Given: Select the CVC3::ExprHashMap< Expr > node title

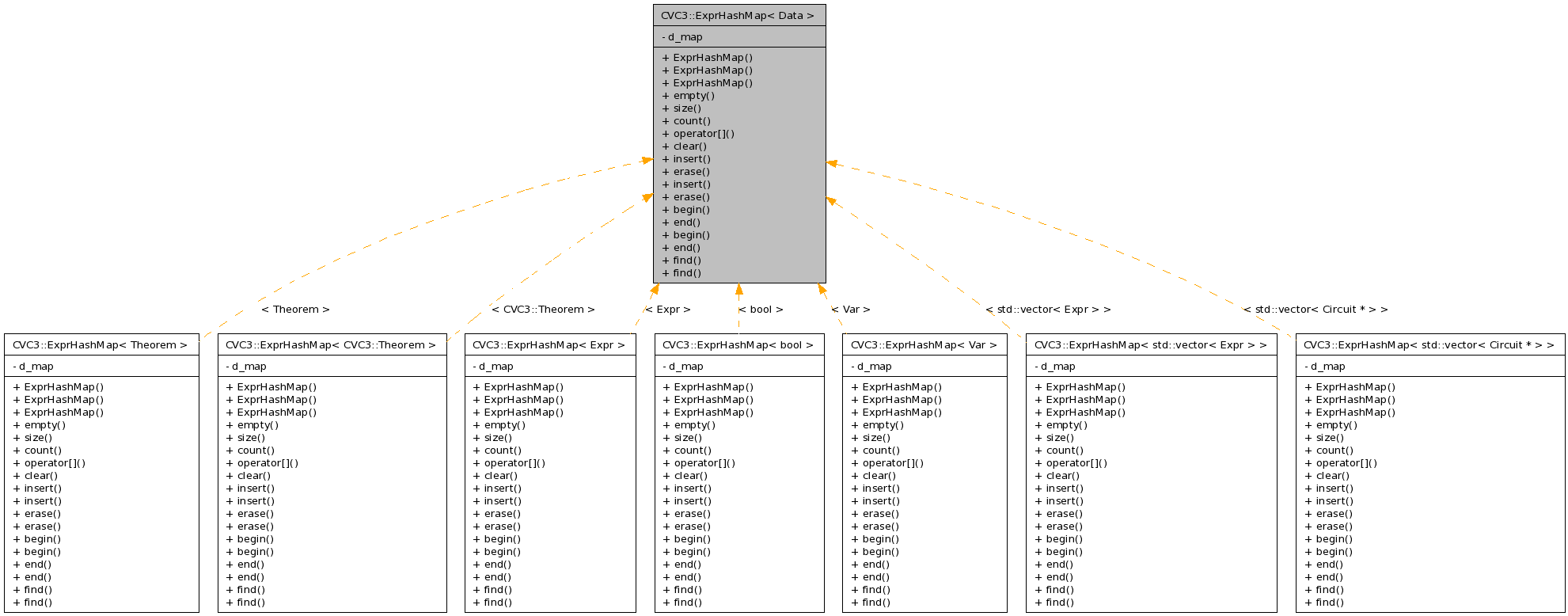Looking at the screenshot, I should (x=549, y=345).
